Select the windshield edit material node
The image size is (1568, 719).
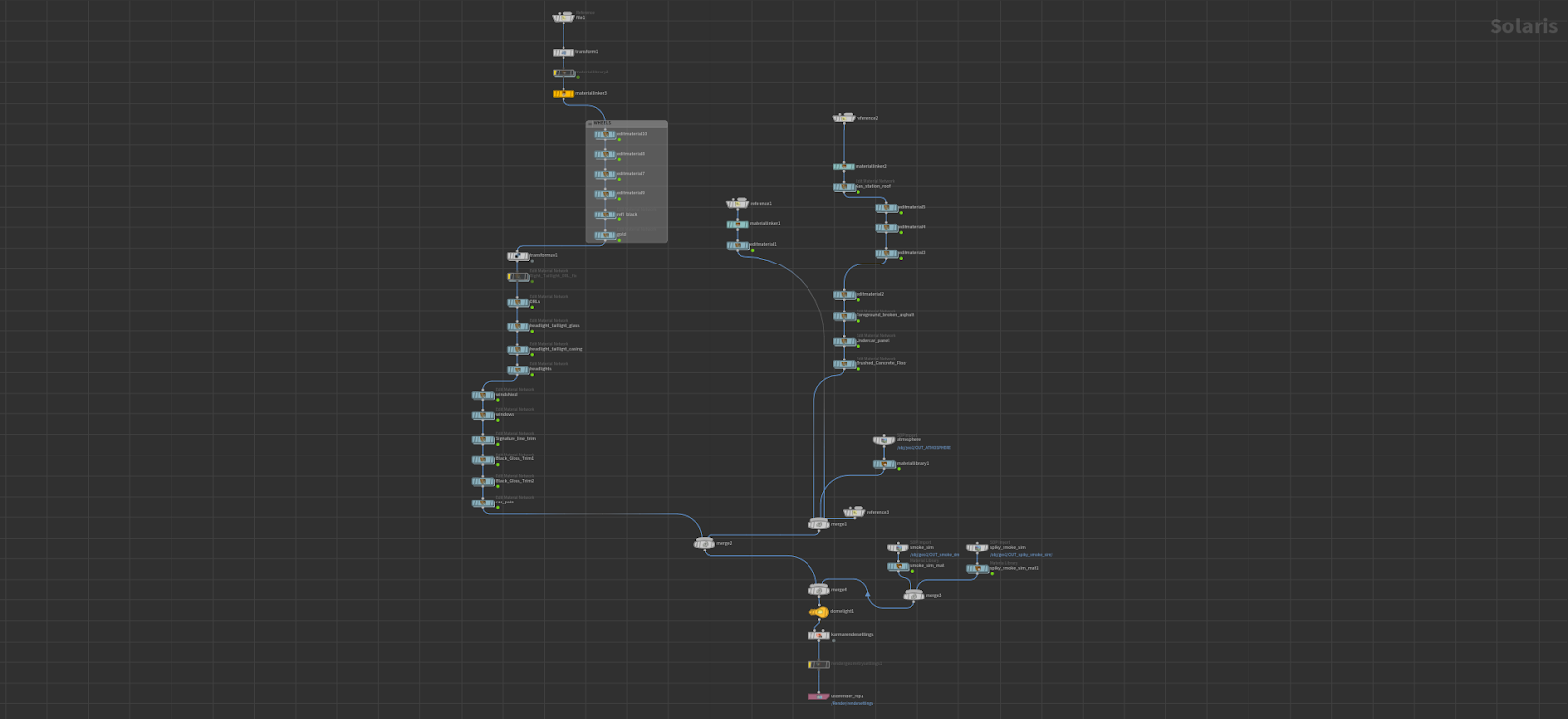point(483,396)
